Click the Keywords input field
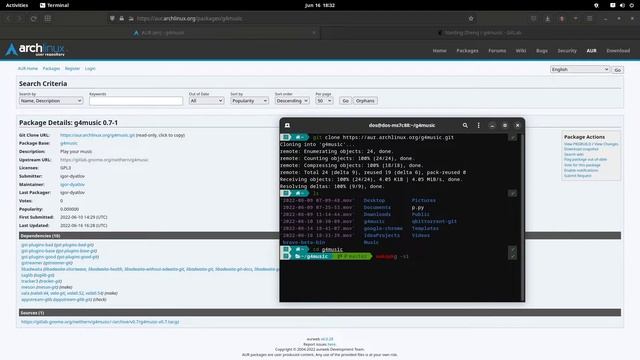 [x=136, y=101]
